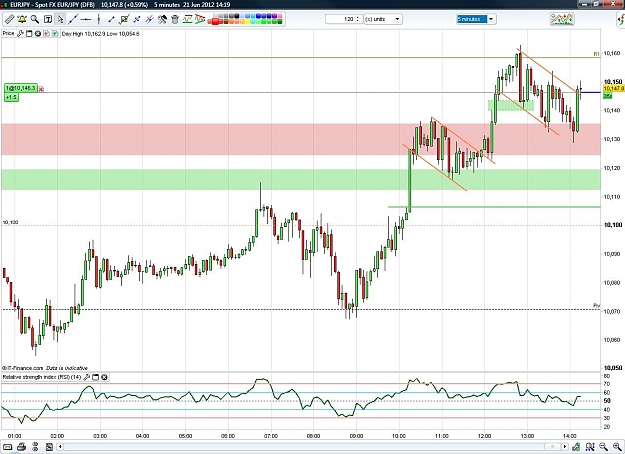Select the vertical line drawing tool

98,19
